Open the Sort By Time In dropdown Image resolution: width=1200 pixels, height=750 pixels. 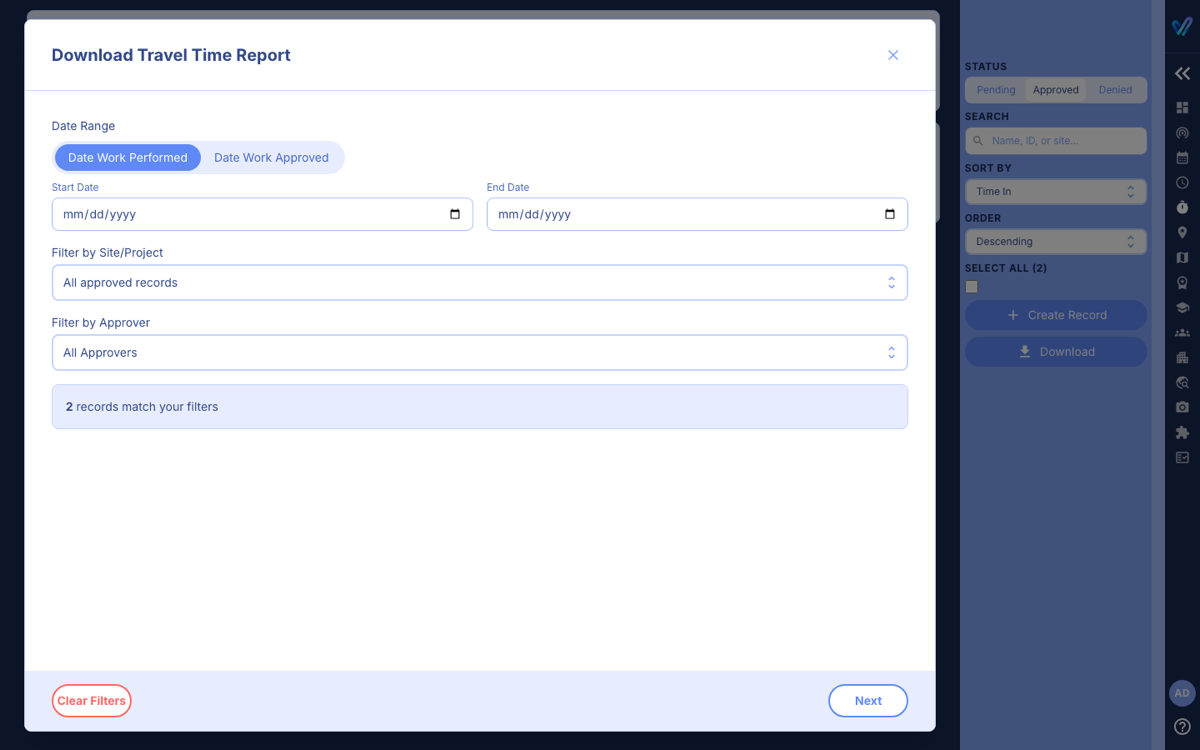(x=1056, y=191)
